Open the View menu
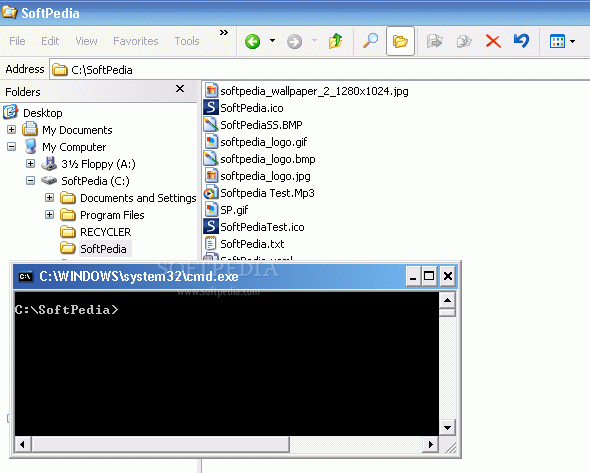 coord(86,41)
